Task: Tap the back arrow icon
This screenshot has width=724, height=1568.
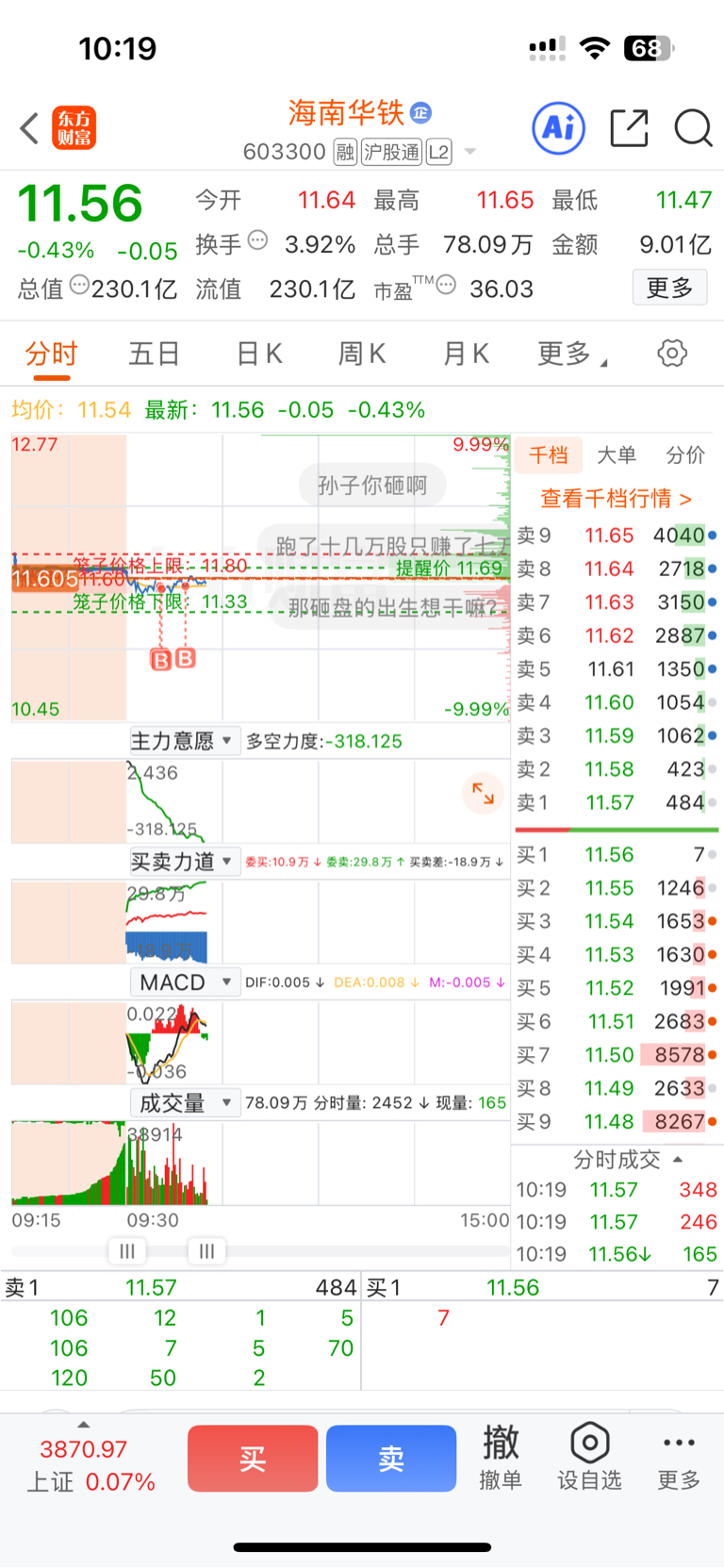Action: (29, 128)
